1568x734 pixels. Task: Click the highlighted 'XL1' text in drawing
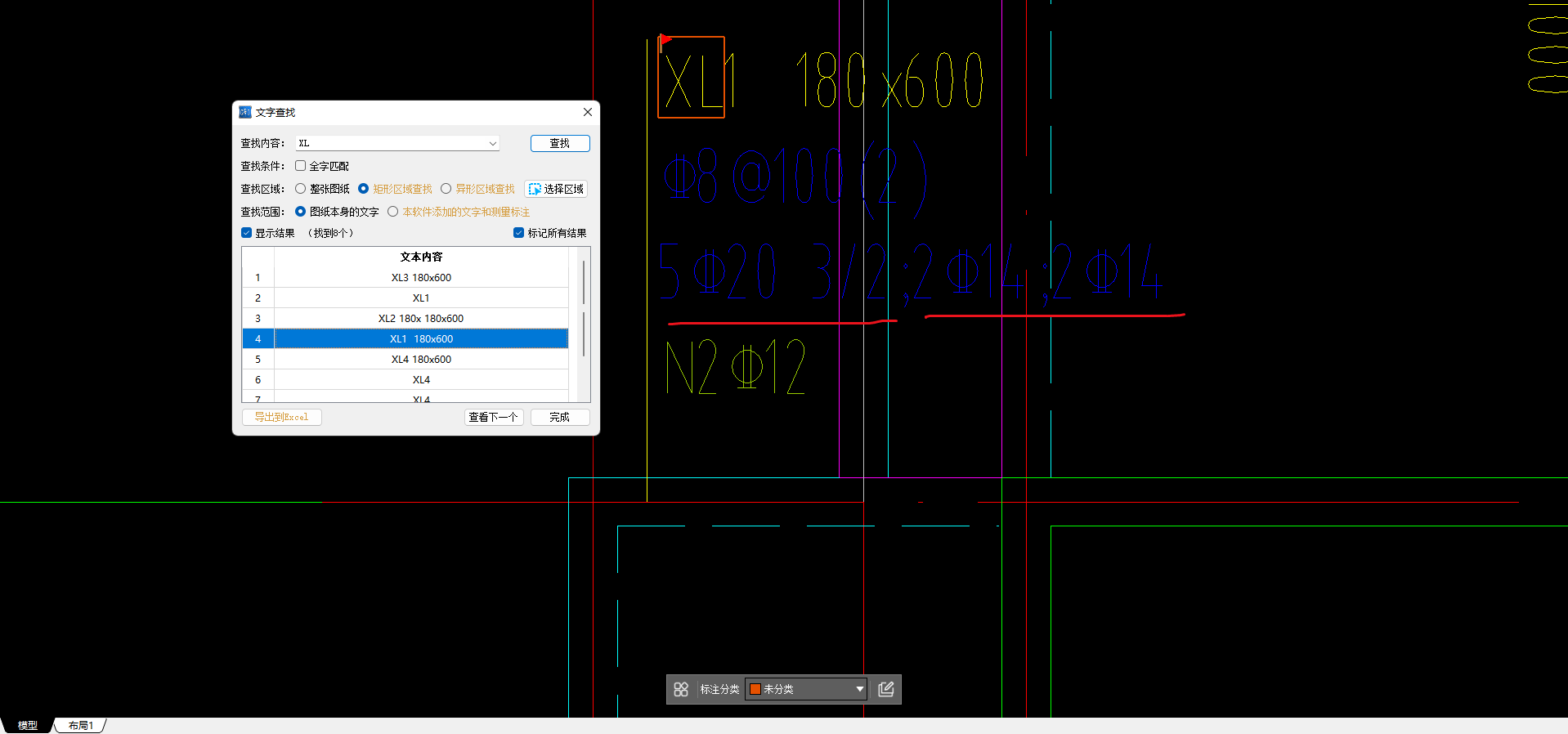click(x=700, y=80)
